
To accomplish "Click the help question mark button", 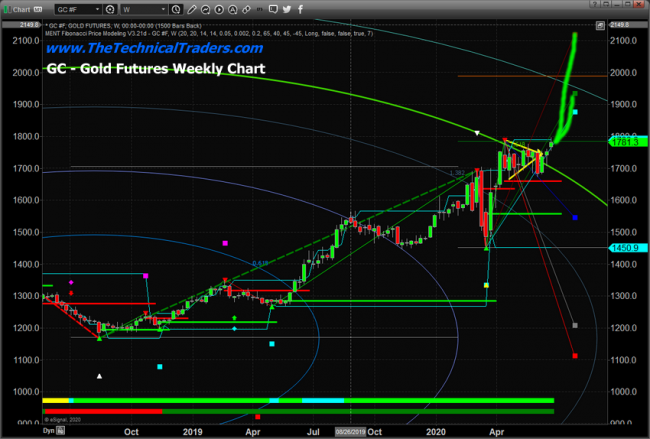I will (595, 4).
